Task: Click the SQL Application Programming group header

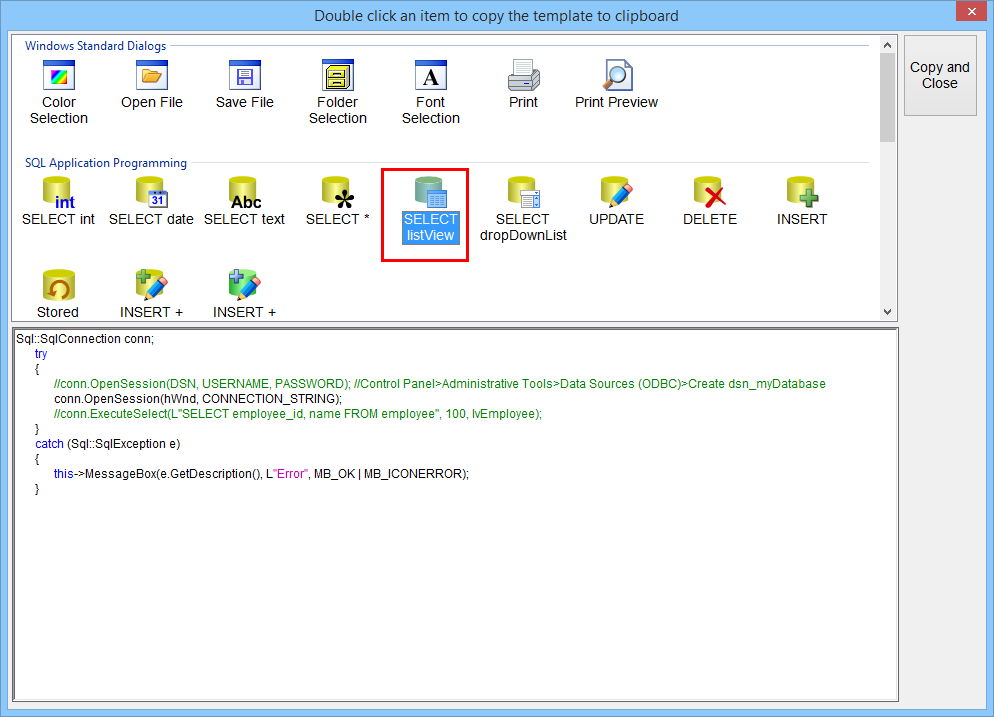Action: point(106,163)
